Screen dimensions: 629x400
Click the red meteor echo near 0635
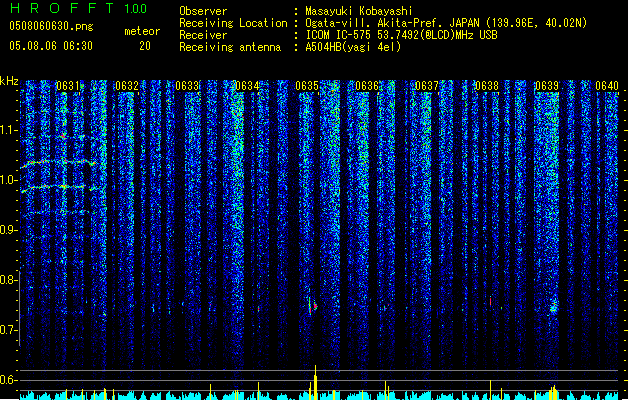pos(313,306)
